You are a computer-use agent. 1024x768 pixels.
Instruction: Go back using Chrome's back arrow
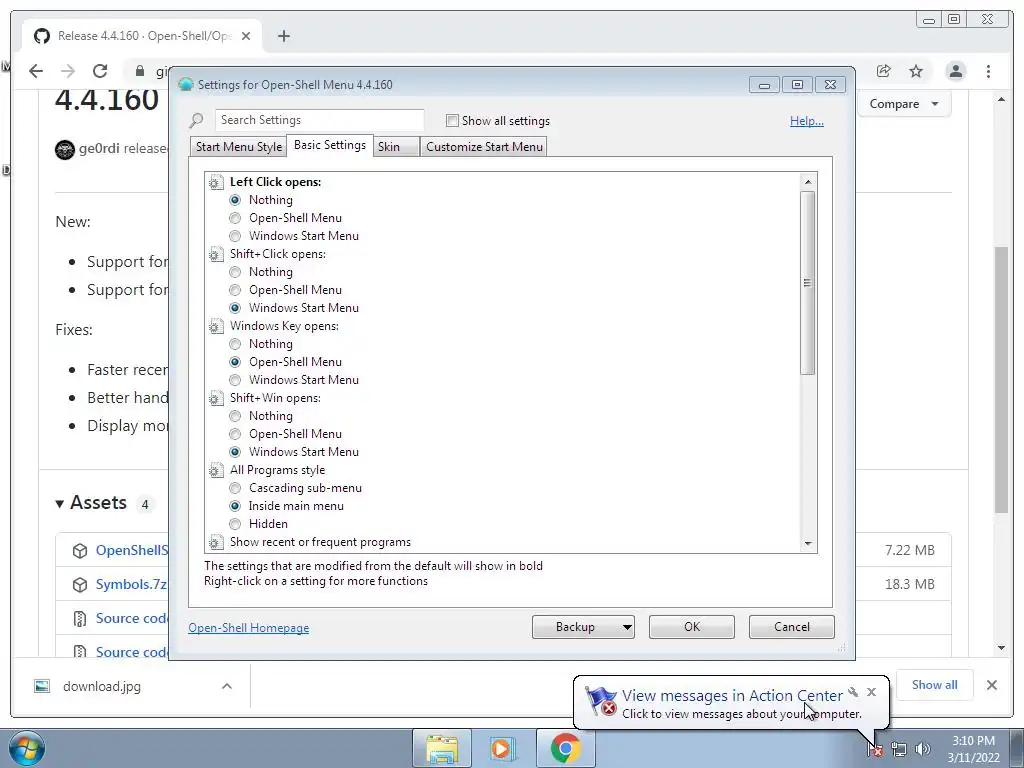(x=36, y=71)
